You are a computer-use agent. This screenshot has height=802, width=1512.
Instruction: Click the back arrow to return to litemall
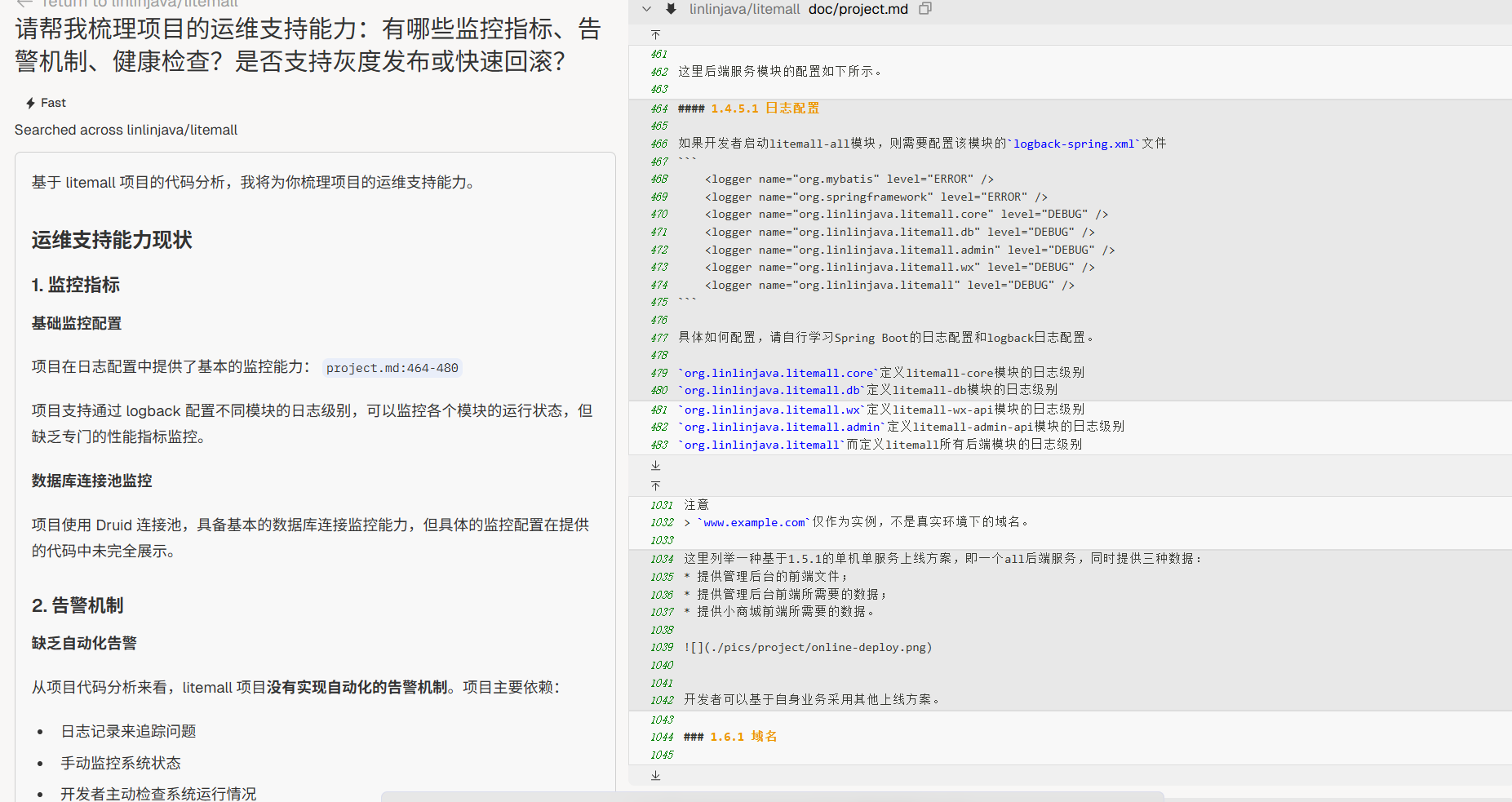tap(24, 3)
